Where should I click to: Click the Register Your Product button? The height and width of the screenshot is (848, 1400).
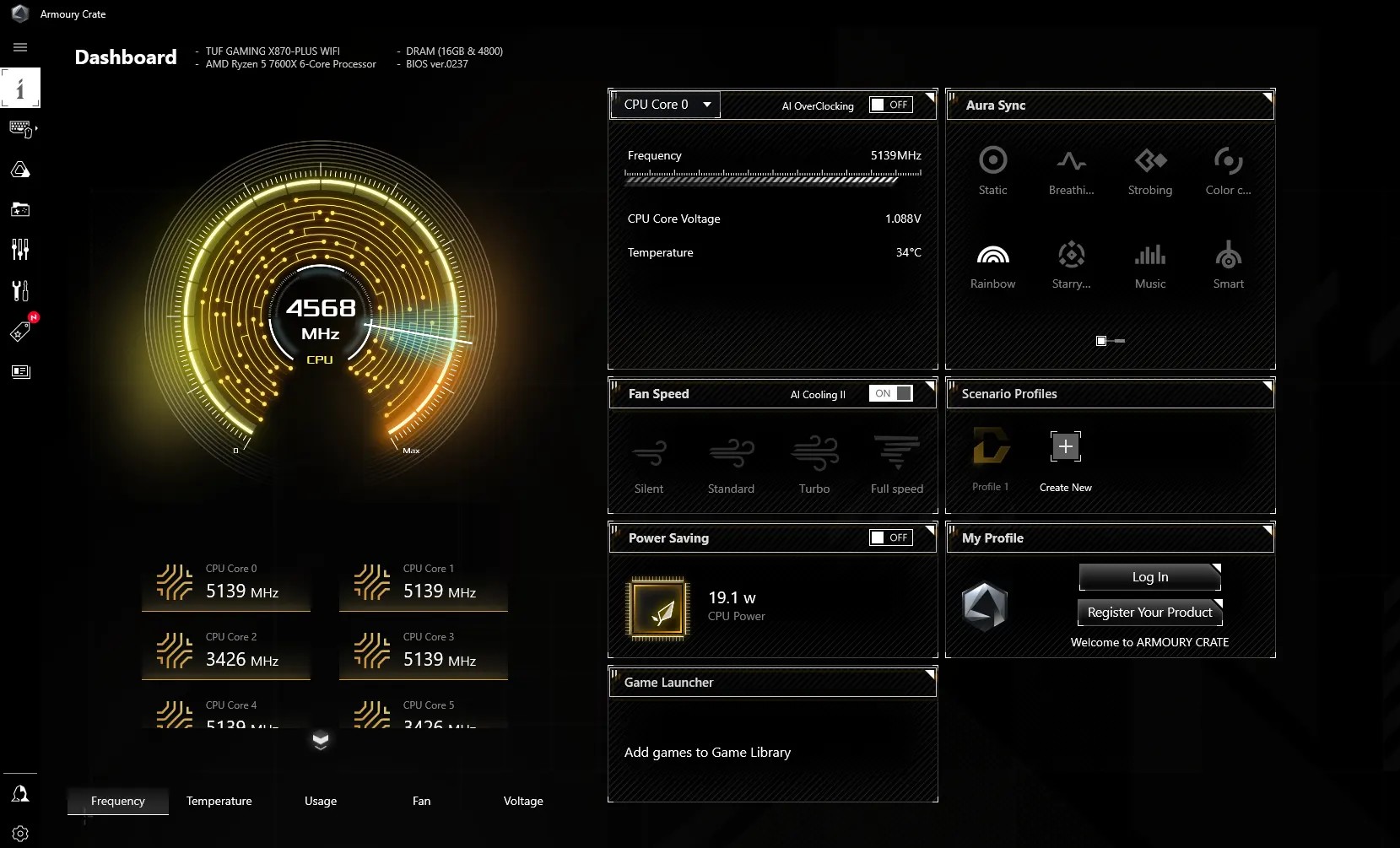[x=1149, y=613]
